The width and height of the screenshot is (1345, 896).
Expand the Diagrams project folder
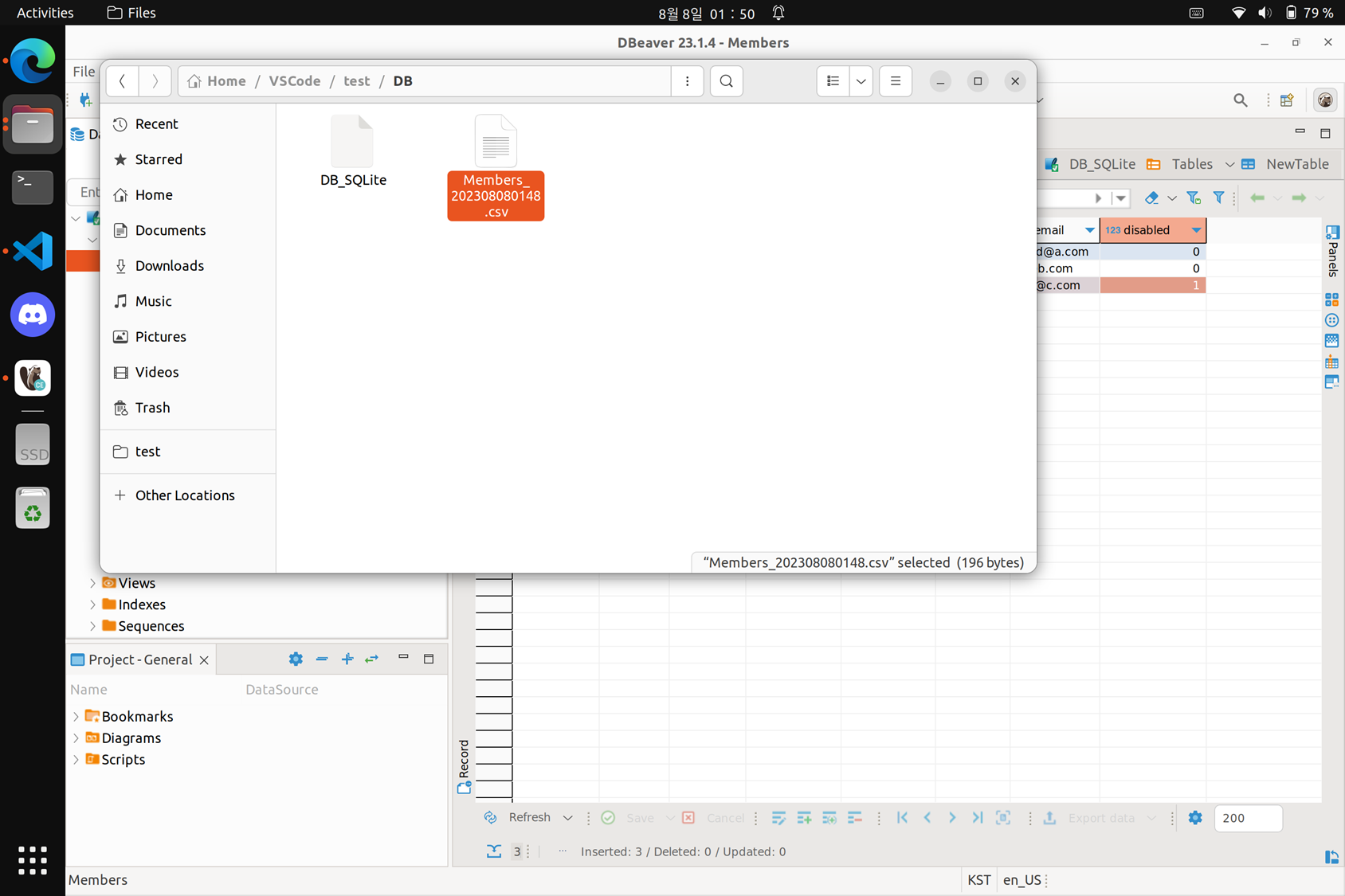click(76, 738)
